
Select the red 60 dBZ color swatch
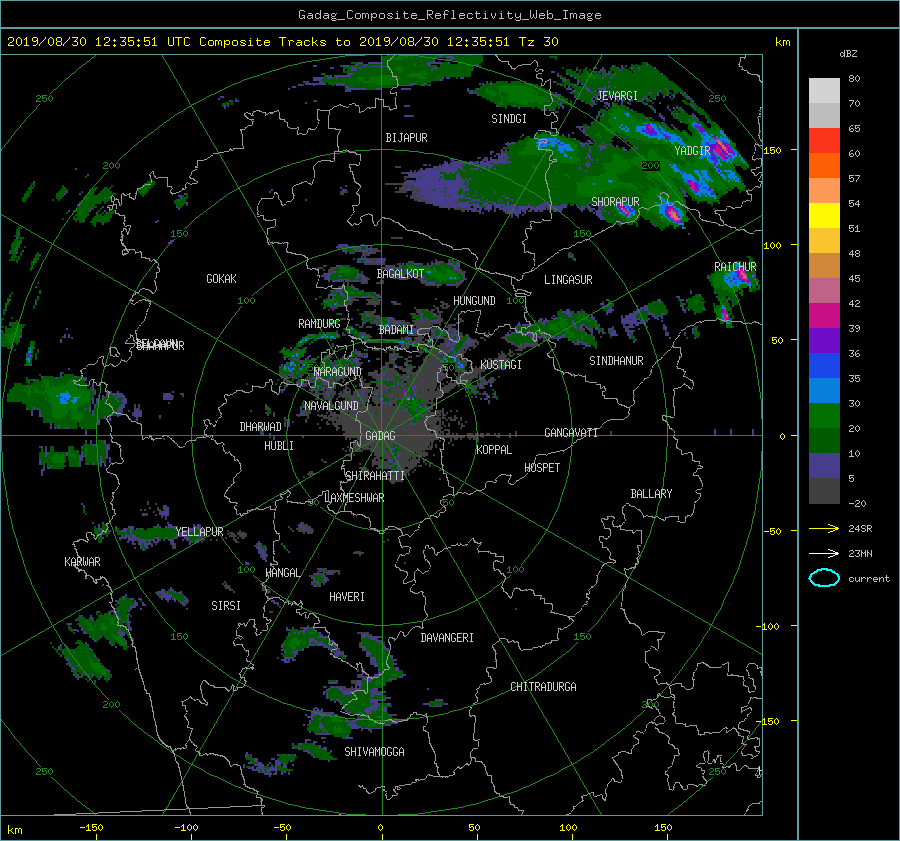click(824, 141)
